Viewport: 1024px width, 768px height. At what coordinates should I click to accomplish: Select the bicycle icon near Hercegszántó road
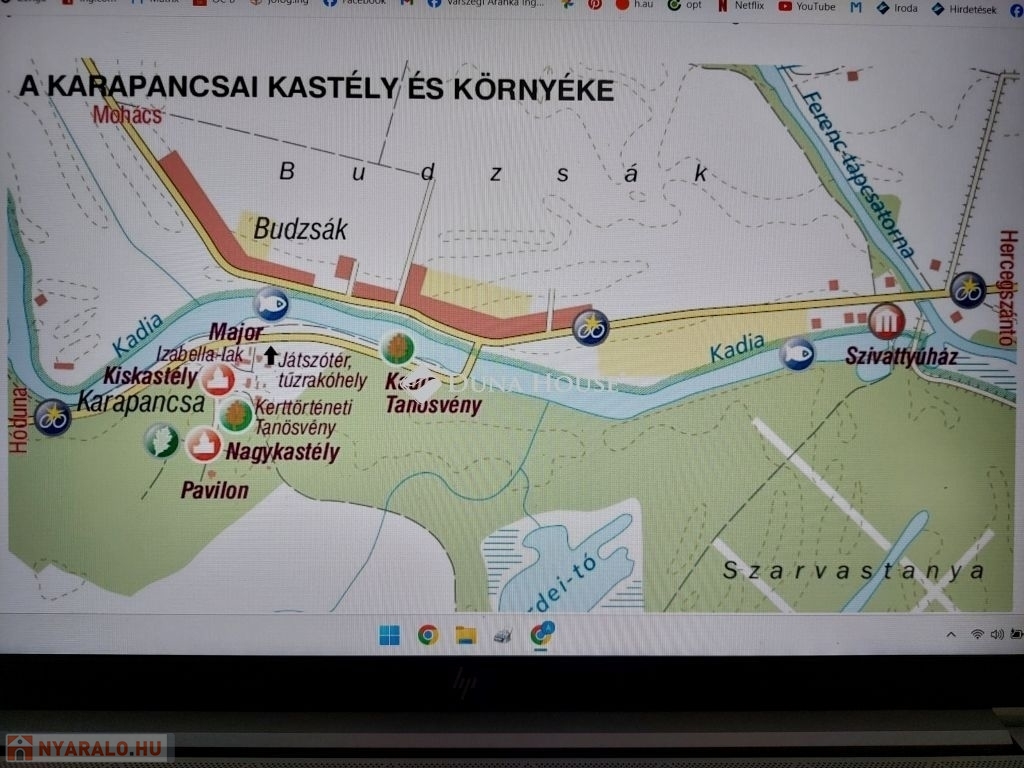[967, 289]
